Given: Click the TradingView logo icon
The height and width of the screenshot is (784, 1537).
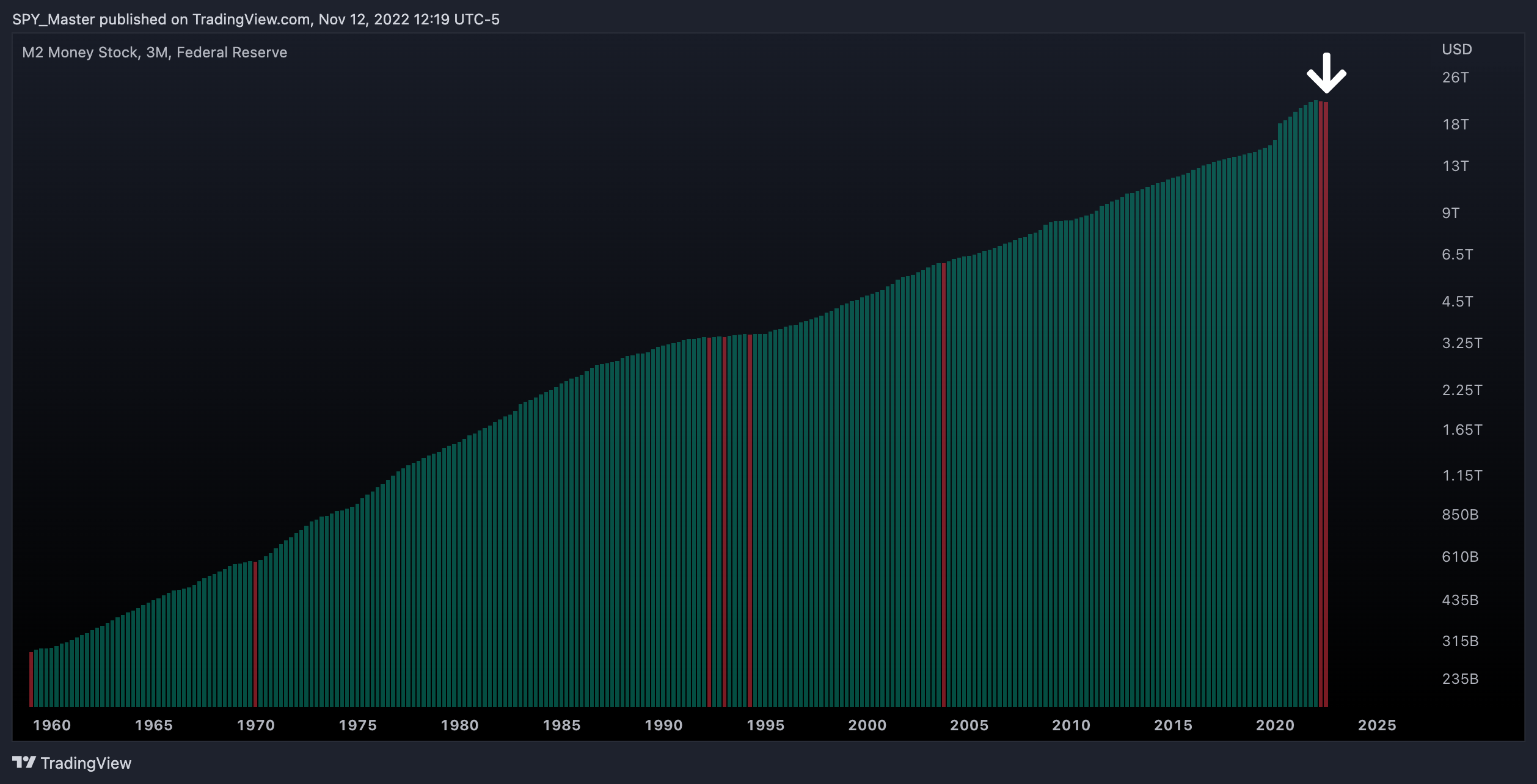Looking at the screenshot, I should (24, 762).
